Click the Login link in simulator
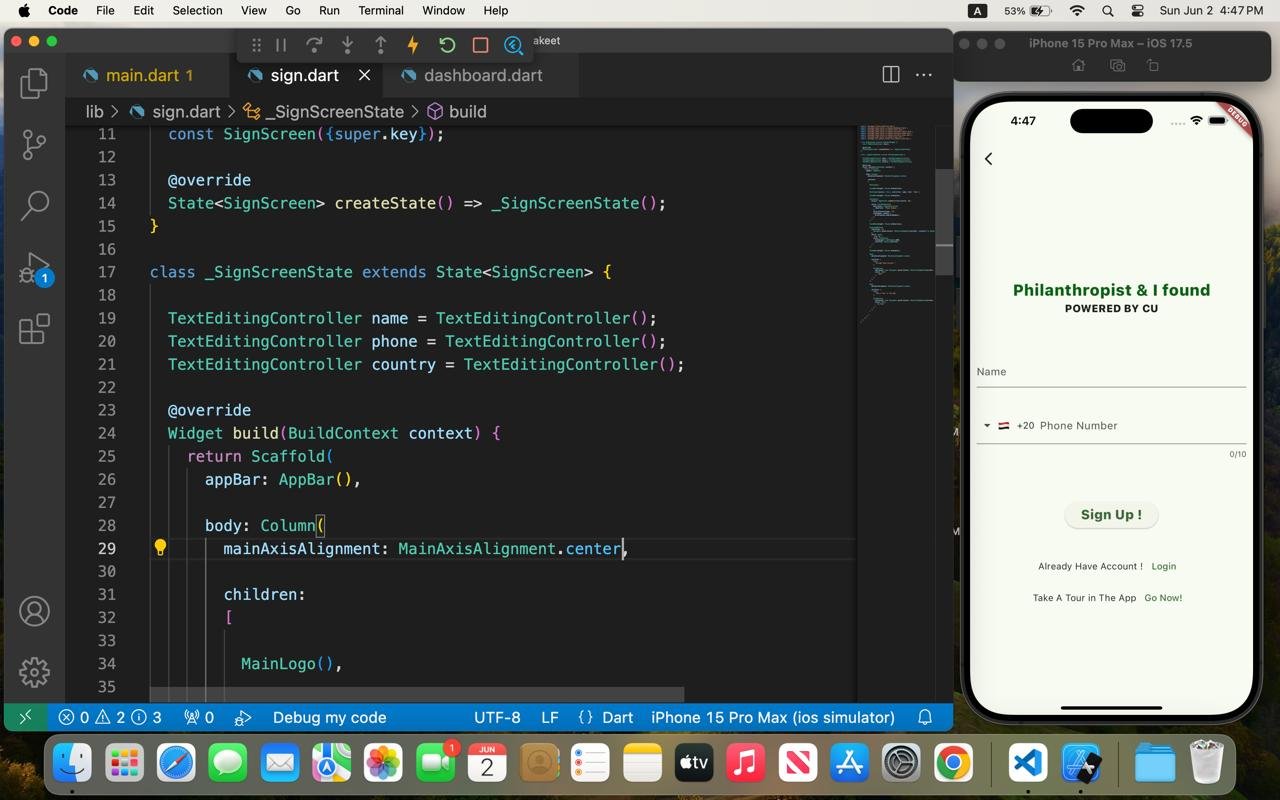The image size is (1280, 800). [x=1163, y=566]
